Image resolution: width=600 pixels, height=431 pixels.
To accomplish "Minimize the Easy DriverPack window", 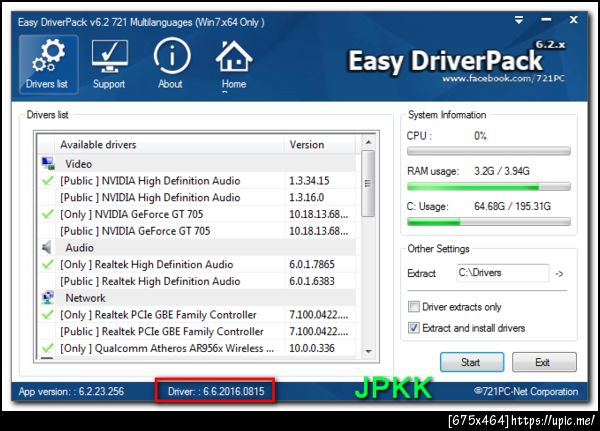I will (x=546, y=20).
